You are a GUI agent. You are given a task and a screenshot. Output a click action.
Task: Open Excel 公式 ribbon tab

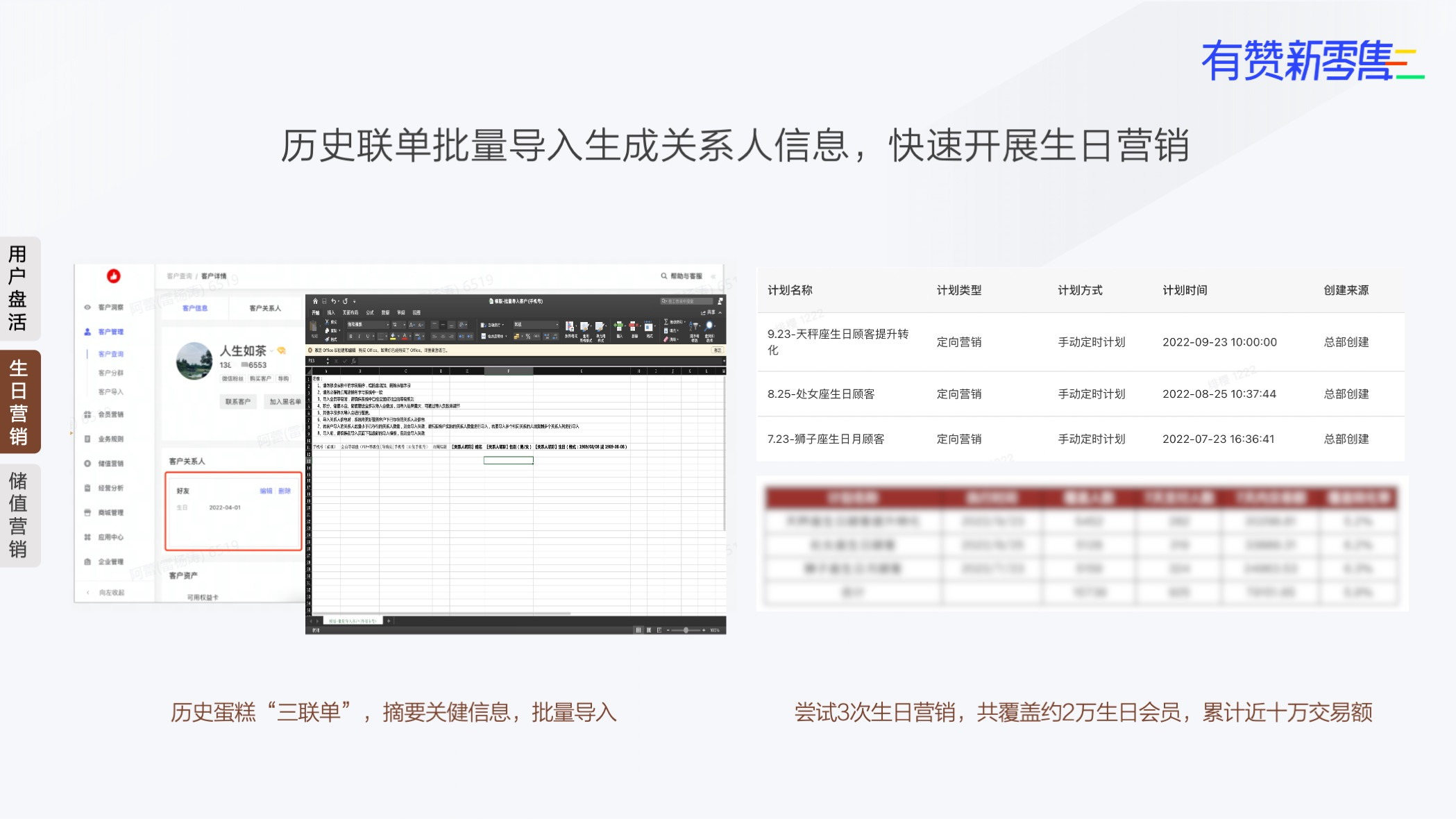click(370, 312)
